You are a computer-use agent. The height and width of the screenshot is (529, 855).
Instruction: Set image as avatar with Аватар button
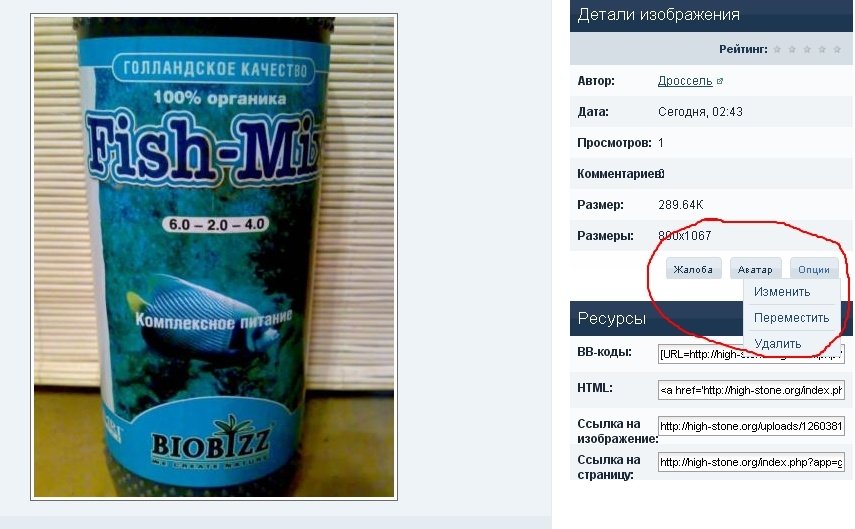pyautogui.click(x=755, y=269)
